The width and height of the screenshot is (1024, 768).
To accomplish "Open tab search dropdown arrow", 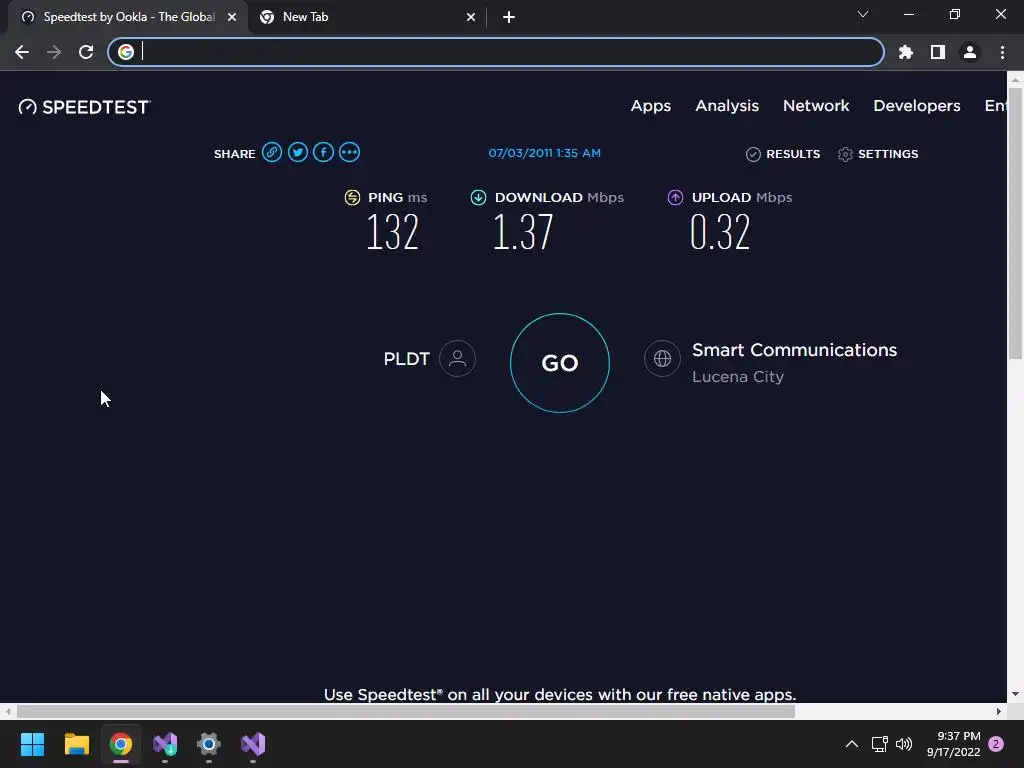I will click(863, 14).
